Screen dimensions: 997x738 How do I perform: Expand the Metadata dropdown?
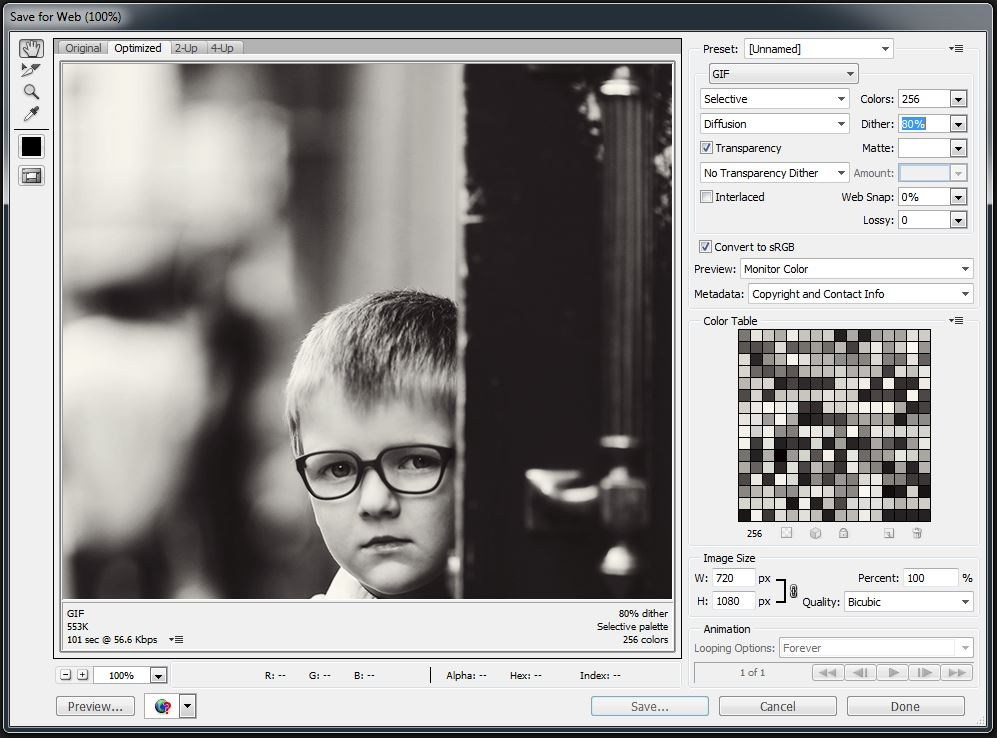(860, 294)
